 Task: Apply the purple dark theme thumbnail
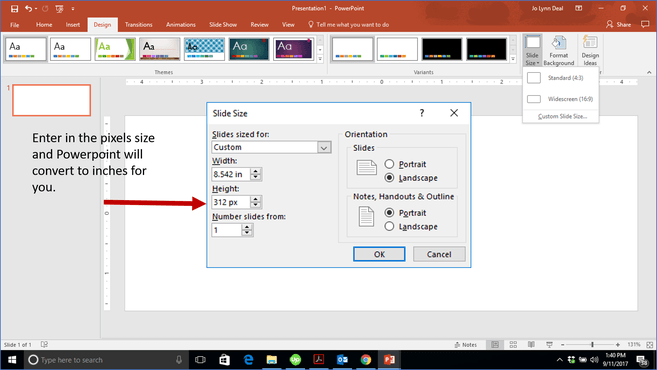pyautogui.click(x=293, y=49)
